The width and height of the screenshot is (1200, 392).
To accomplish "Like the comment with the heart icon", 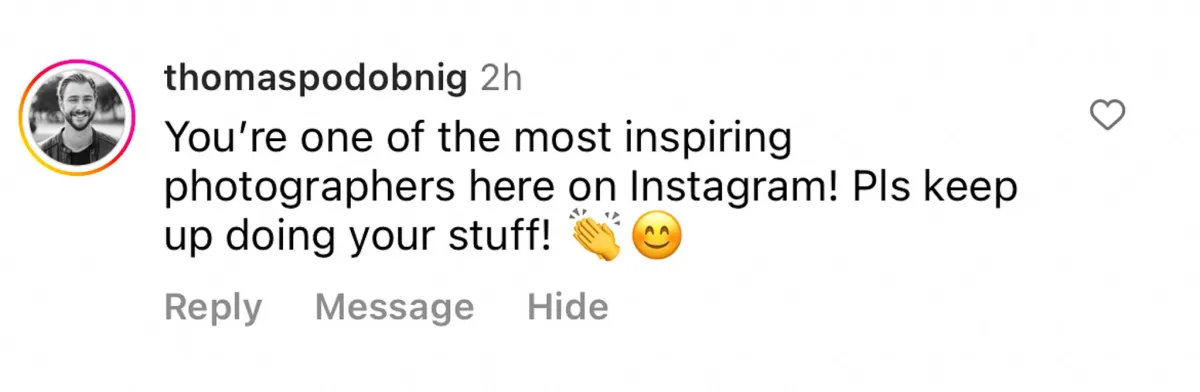I will click(x=1107, y=117).
